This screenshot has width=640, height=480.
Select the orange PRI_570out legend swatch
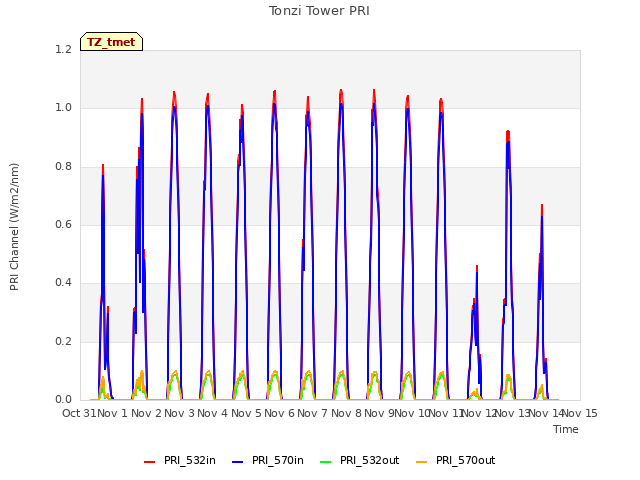[422, 461]
